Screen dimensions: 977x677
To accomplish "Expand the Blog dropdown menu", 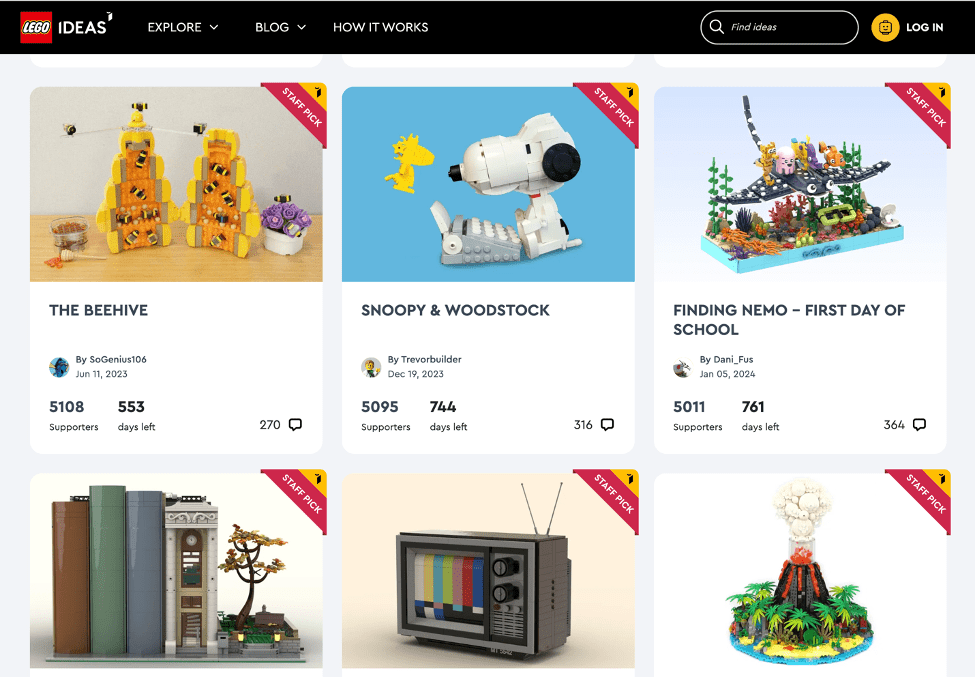I will [280, 27].
